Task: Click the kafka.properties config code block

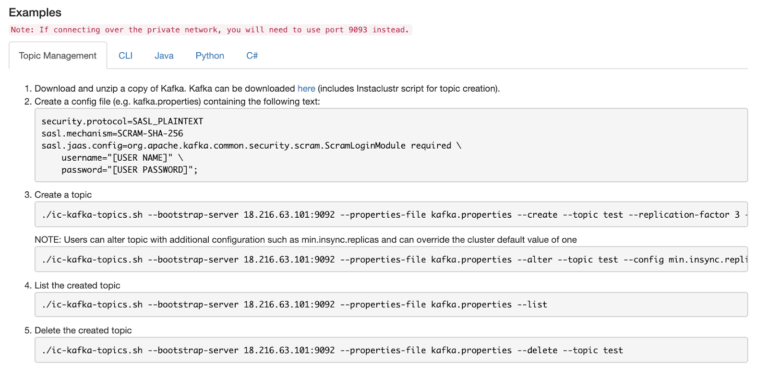Action: point(391,145)
